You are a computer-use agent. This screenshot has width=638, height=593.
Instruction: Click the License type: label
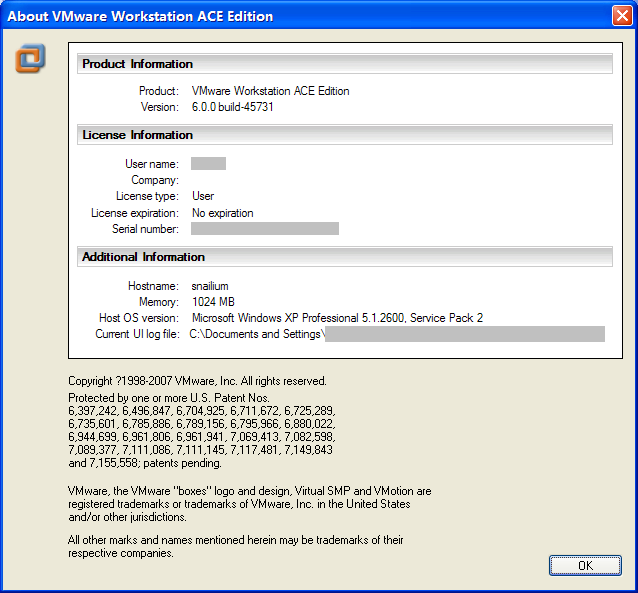click(x=147, y=196)
